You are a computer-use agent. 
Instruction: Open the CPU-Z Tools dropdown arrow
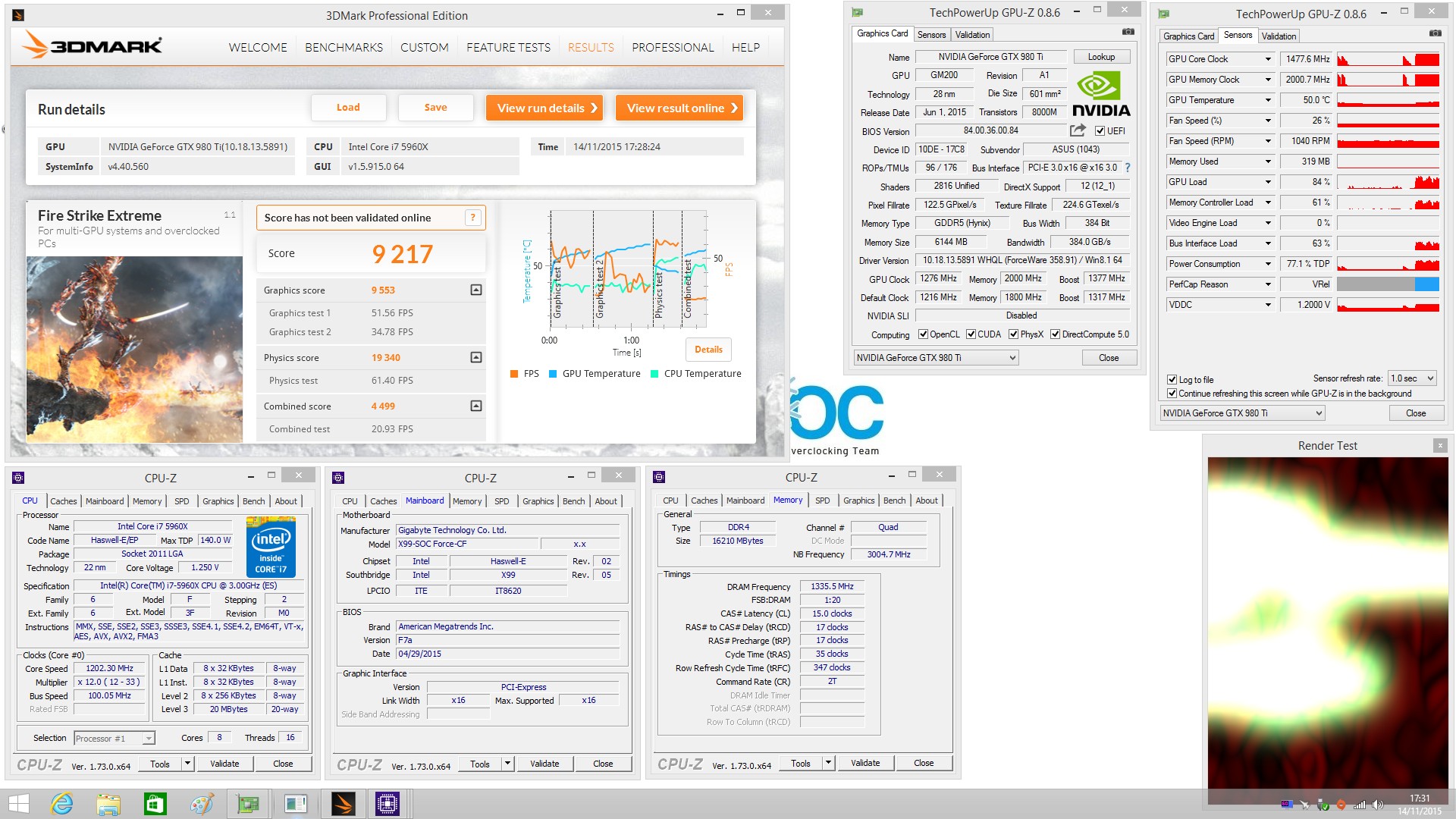pyautogui.click(x=187, y=764)
